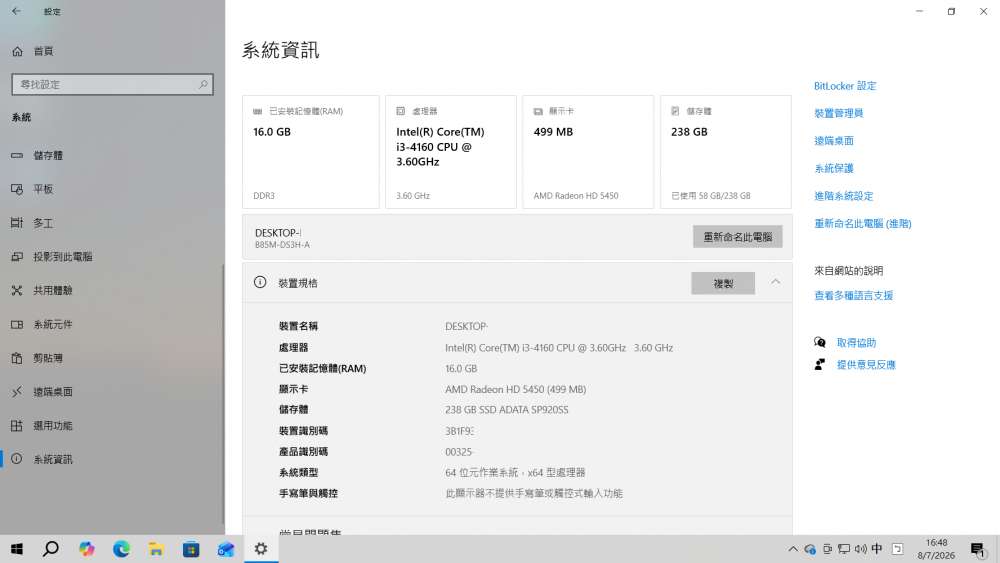
Task: Click the sidebar vertical scrollbar
Action: click(223, 392)
